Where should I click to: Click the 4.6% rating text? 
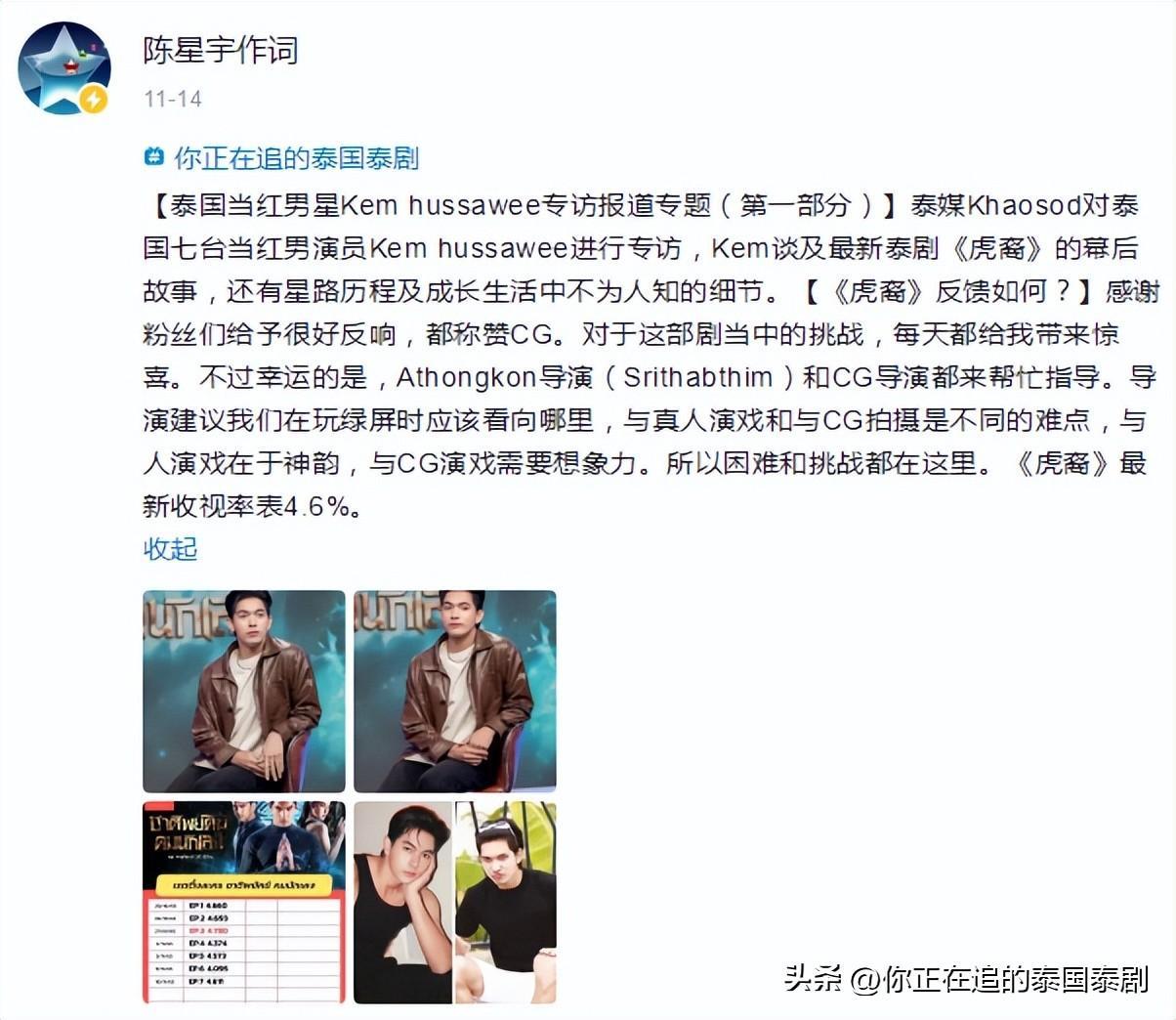315,506
